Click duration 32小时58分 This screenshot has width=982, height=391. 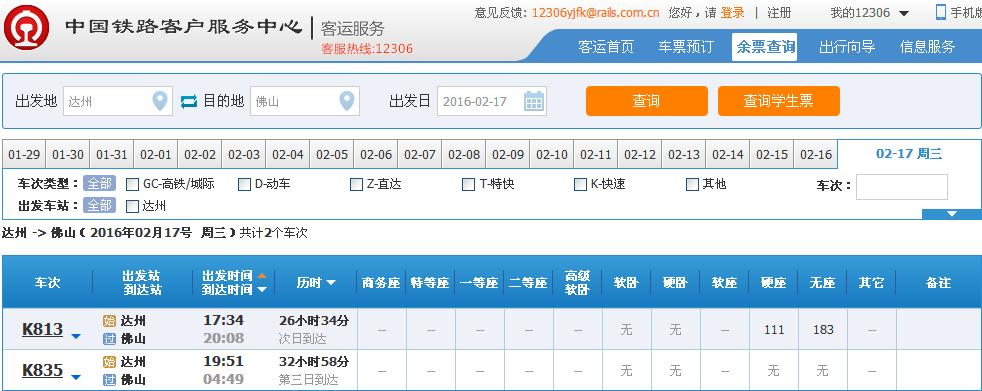[x=314, y=362]
